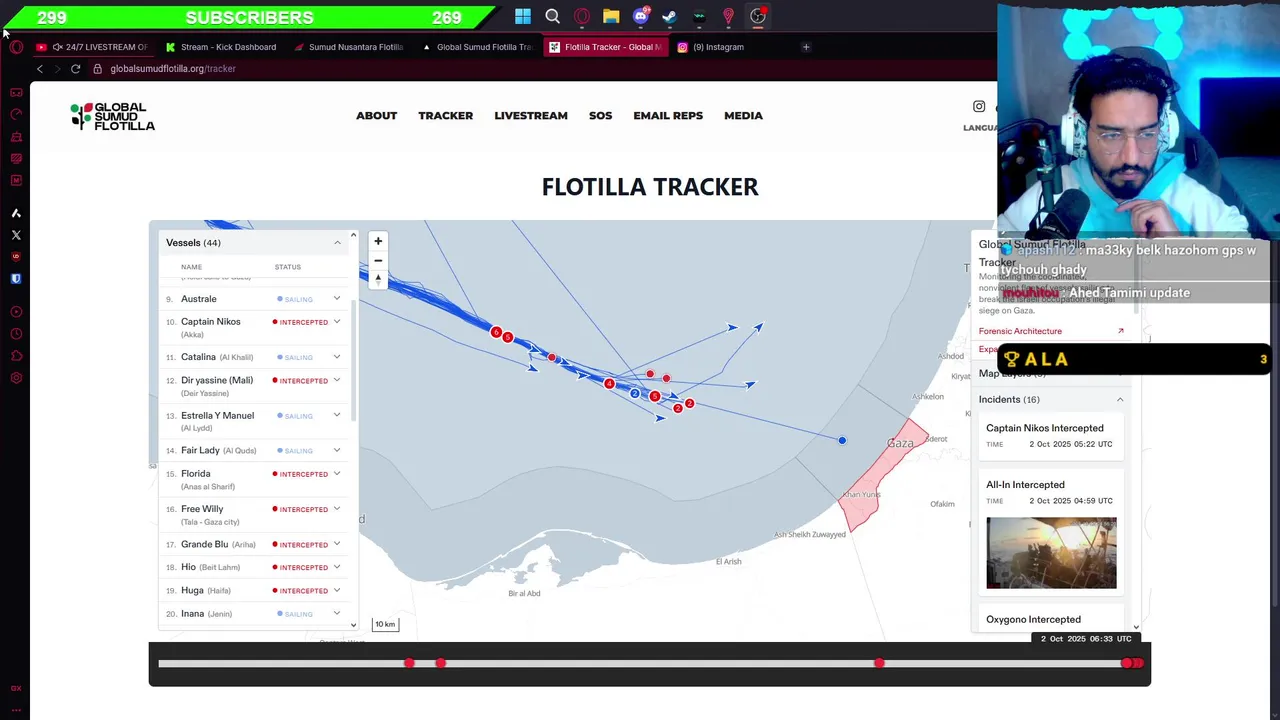Open uBlock Origin shield in sidebar
Viewport: 1280px width, 720px height.
[x=16, y=257]
